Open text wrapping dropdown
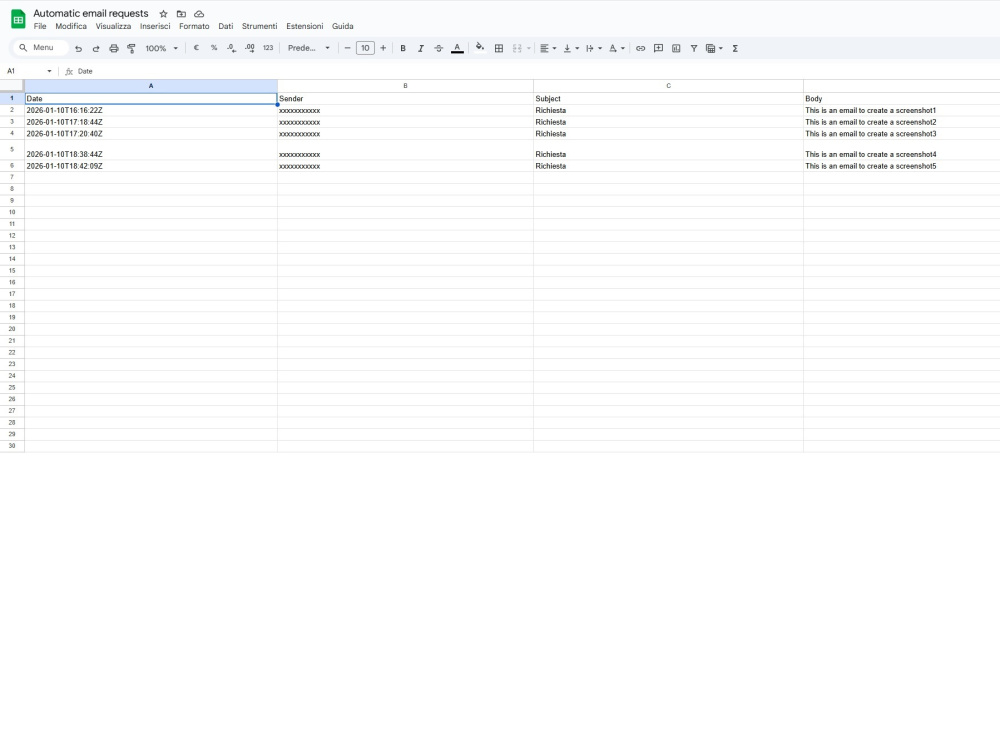This screenshot has width=1000, height=750. 593,48
